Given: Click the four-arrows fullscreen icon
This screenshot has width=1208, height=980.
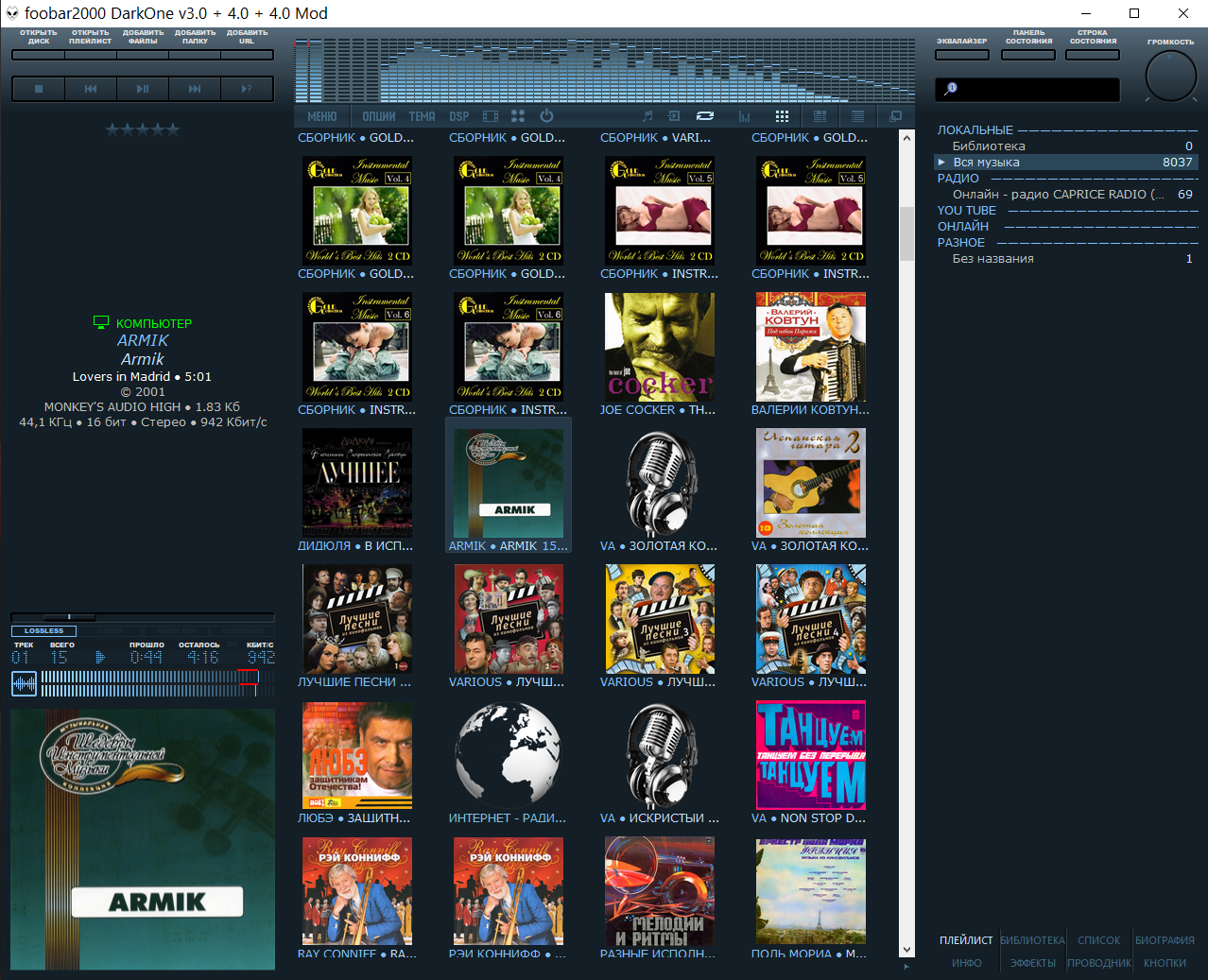Looking at the screenshot, I should tap(518, 116).
